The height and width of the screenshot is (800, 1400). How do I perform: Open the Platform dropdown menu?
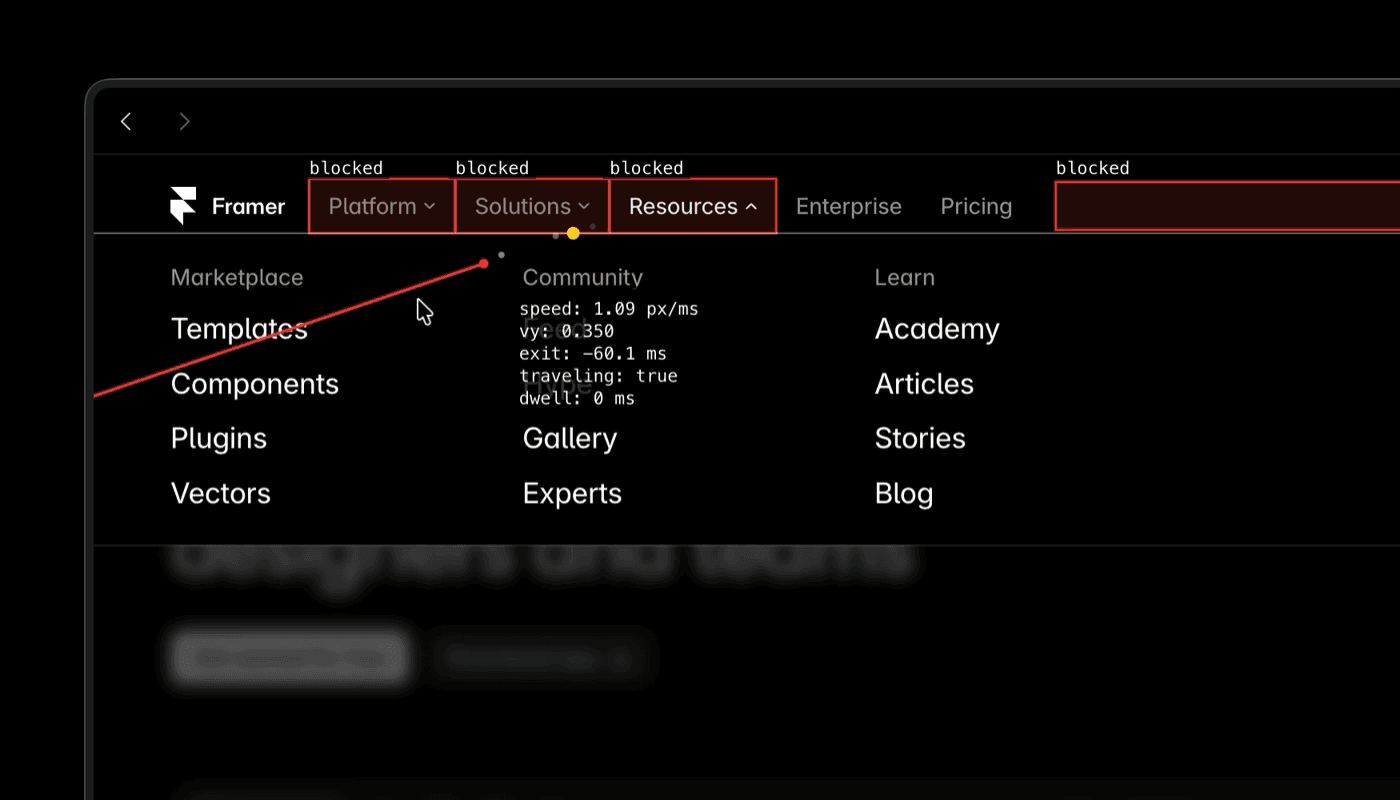382,206
